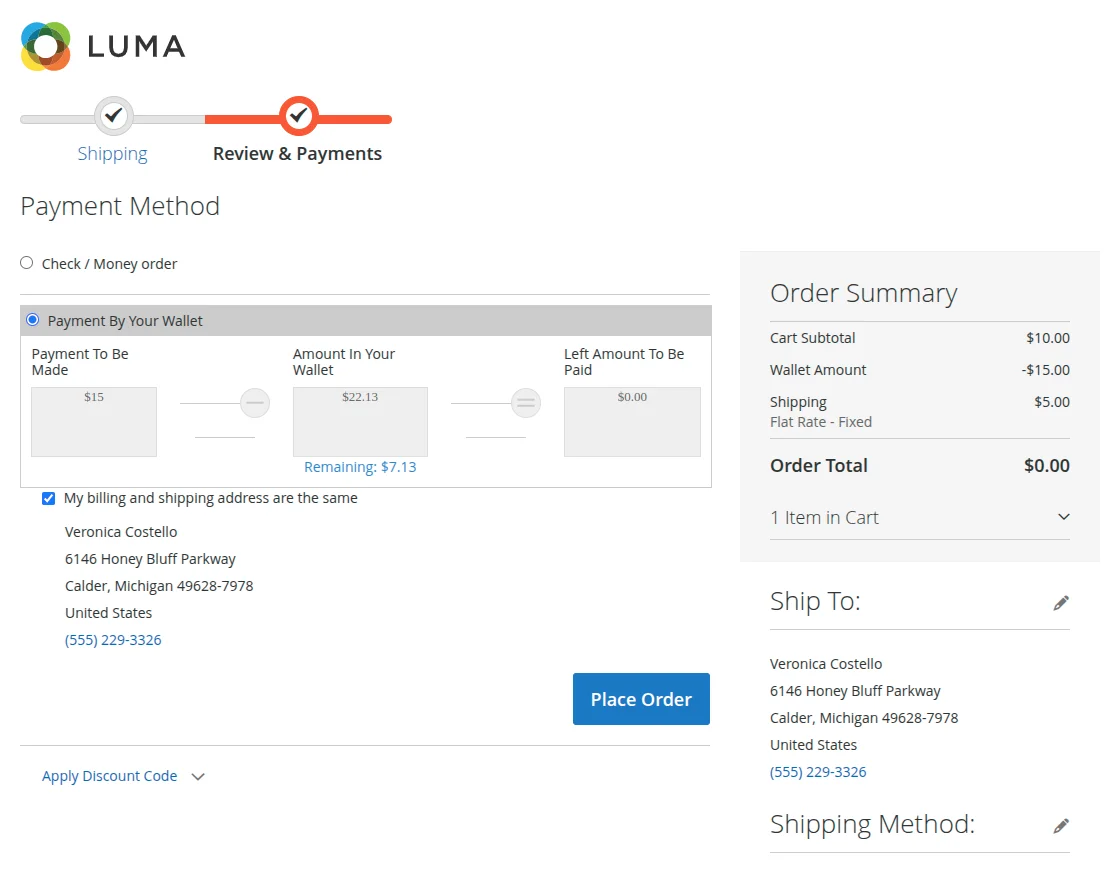Viewport: 1120px width, 880px height.
Task: Click the Luma logo icon
Action: pos(46,46)
